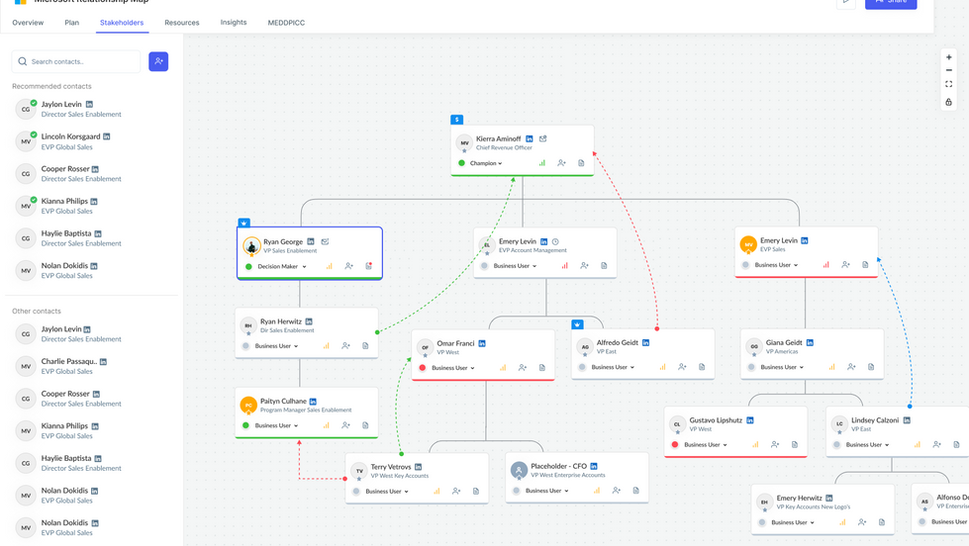Viewport: 969px width, 546px height.
Task: Click the star under Alfredo Geidt's avatar
Action: tap(585, 355)
